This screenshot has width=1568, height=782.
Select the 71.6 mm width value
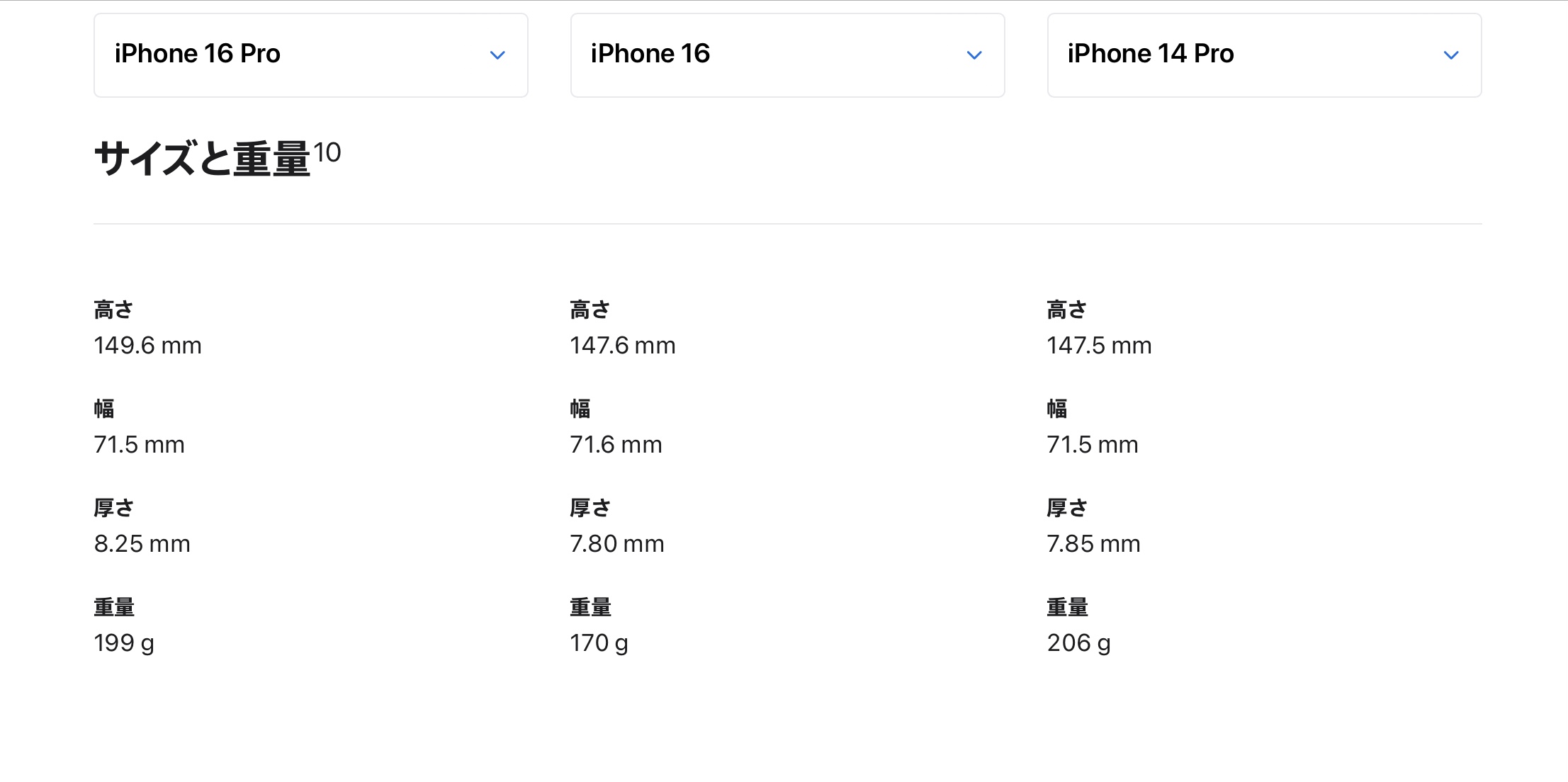point(616,445)
